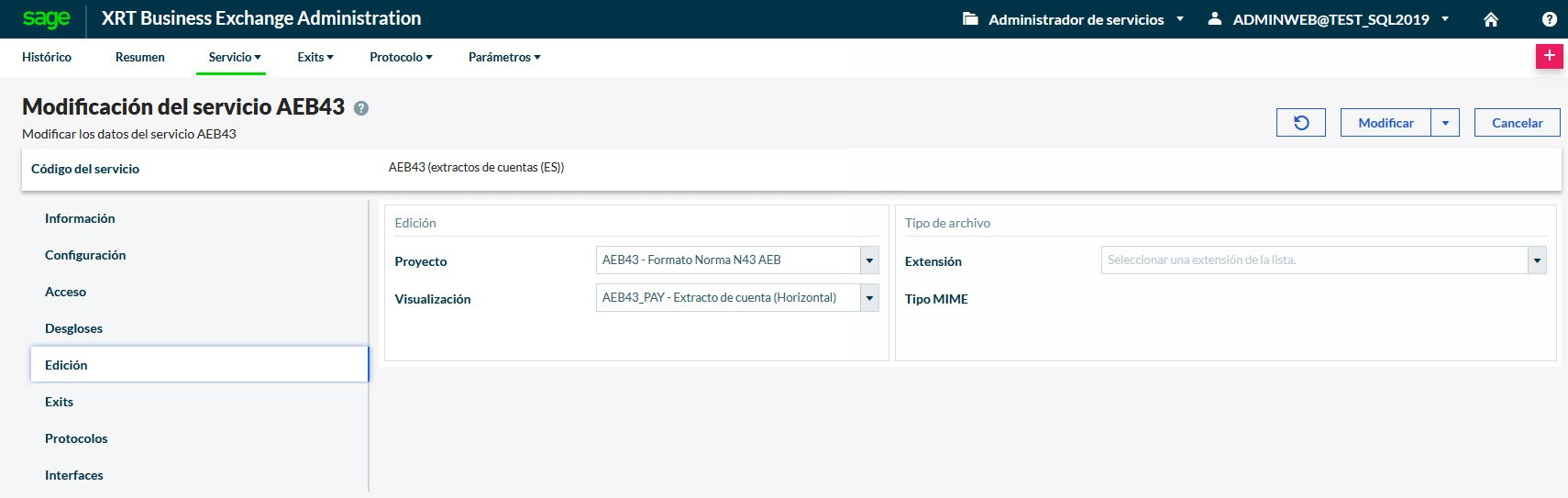1568x498 pixels.
Task: Open the Modificar split-button arrow
Action: 1445,123
